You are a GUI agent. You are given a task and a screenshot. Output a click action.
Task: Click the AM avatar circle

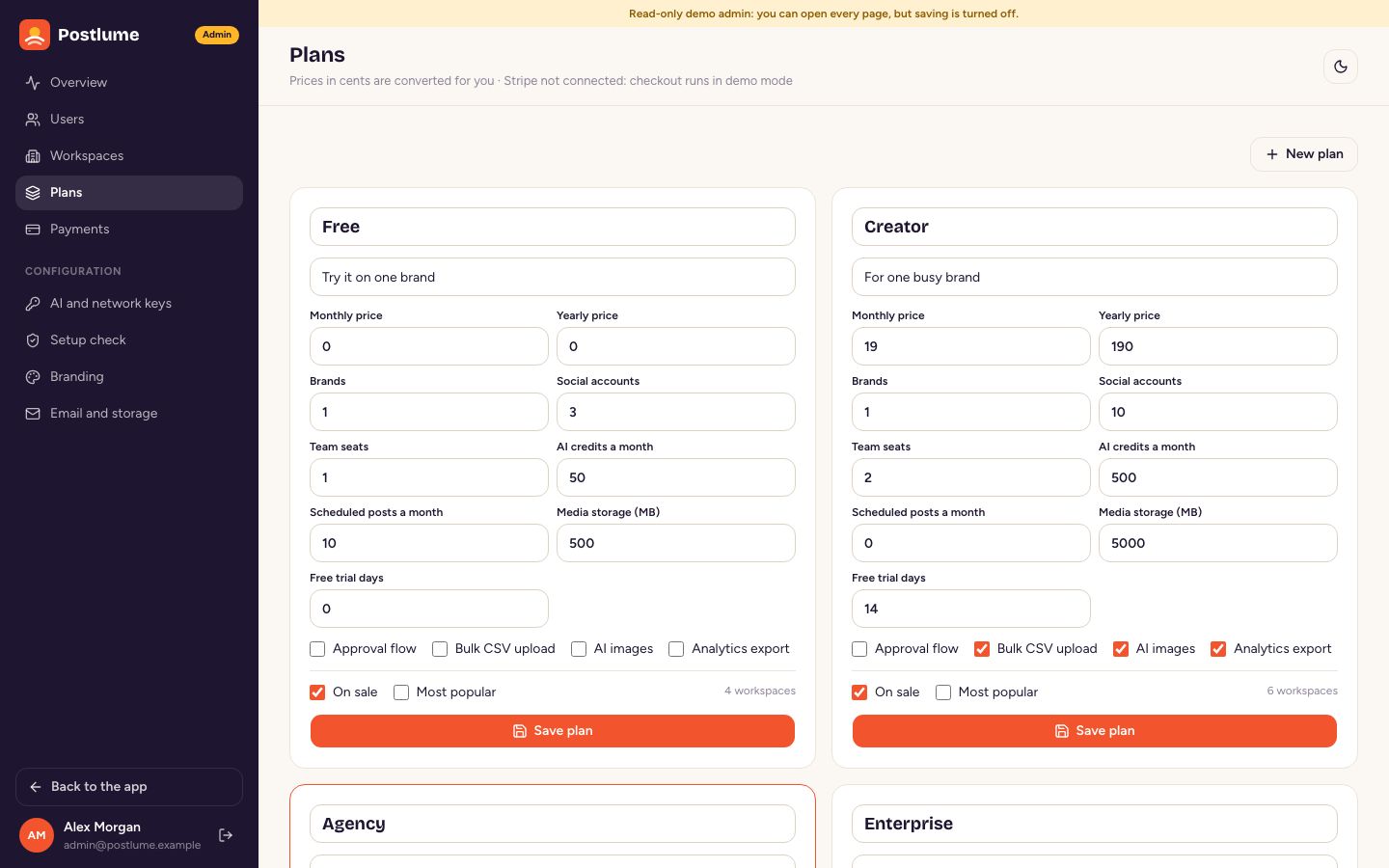(x=37, y=835)
